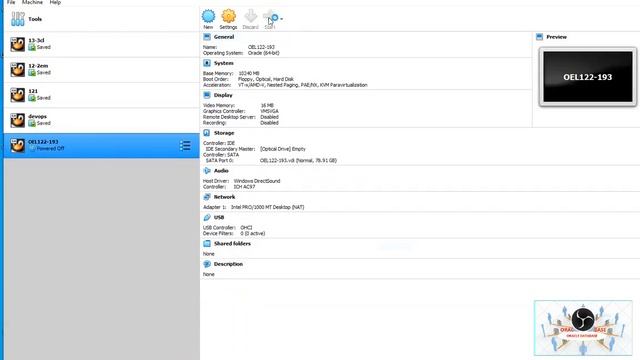The image size is (640, 360).
Task: Click the Optical Drive Empty entry
Action: point(282,149)
